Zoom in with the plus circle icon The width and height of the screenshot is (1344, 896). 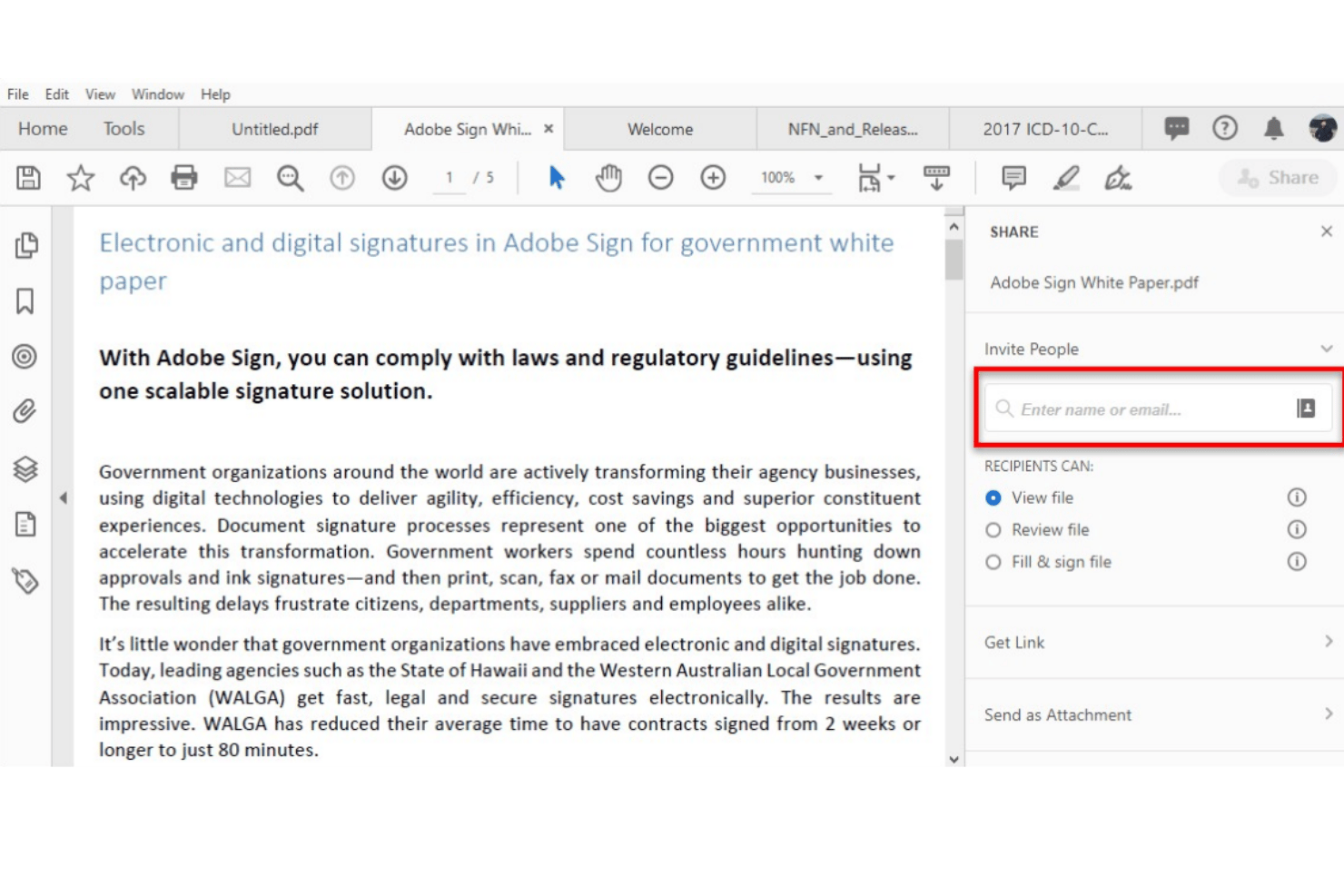click(x=713, y=178)
